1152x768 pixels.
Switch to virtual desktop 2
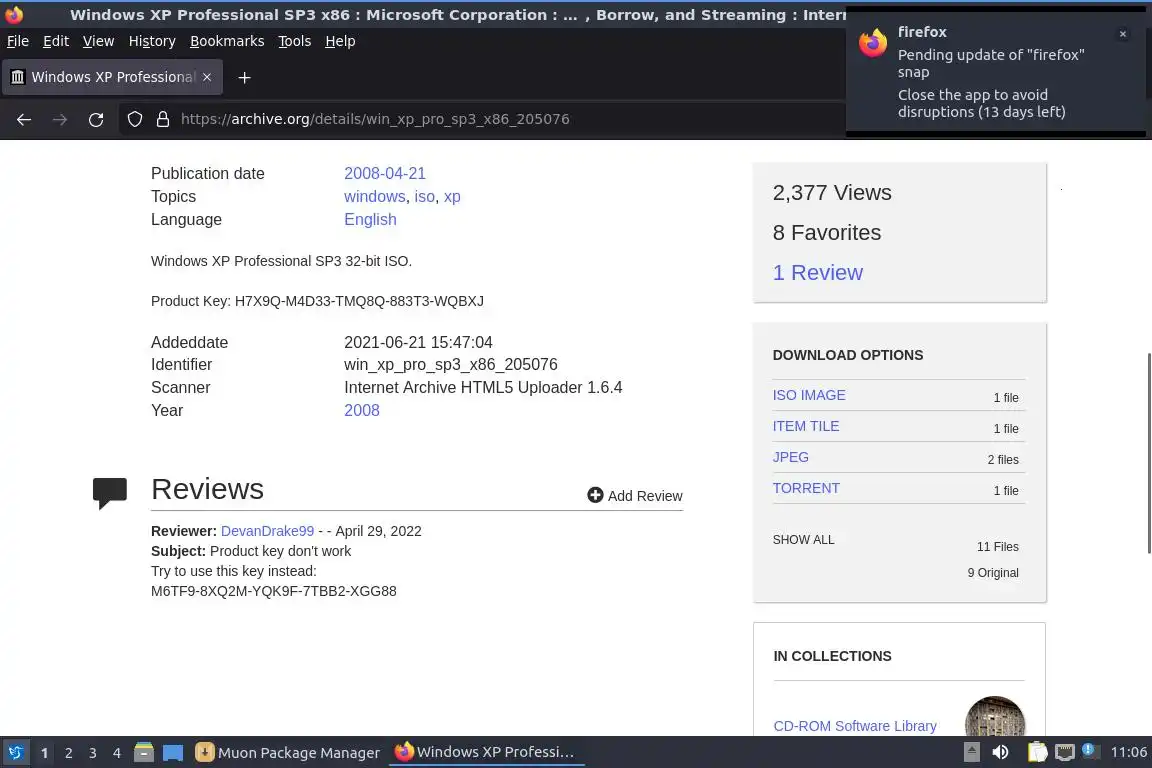68,753
